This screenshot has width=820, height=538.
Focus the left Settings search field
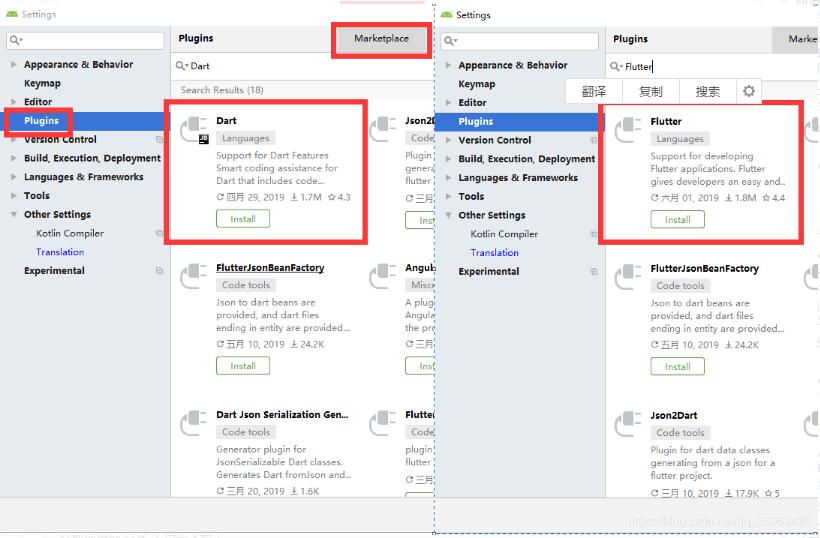coord(85,40)
